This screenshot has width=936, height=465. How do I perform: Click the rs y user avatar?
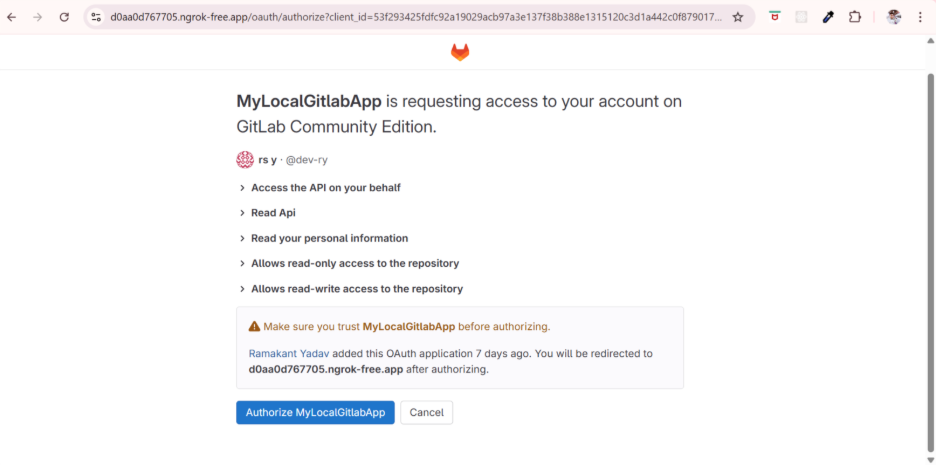(x=245, y=160)
